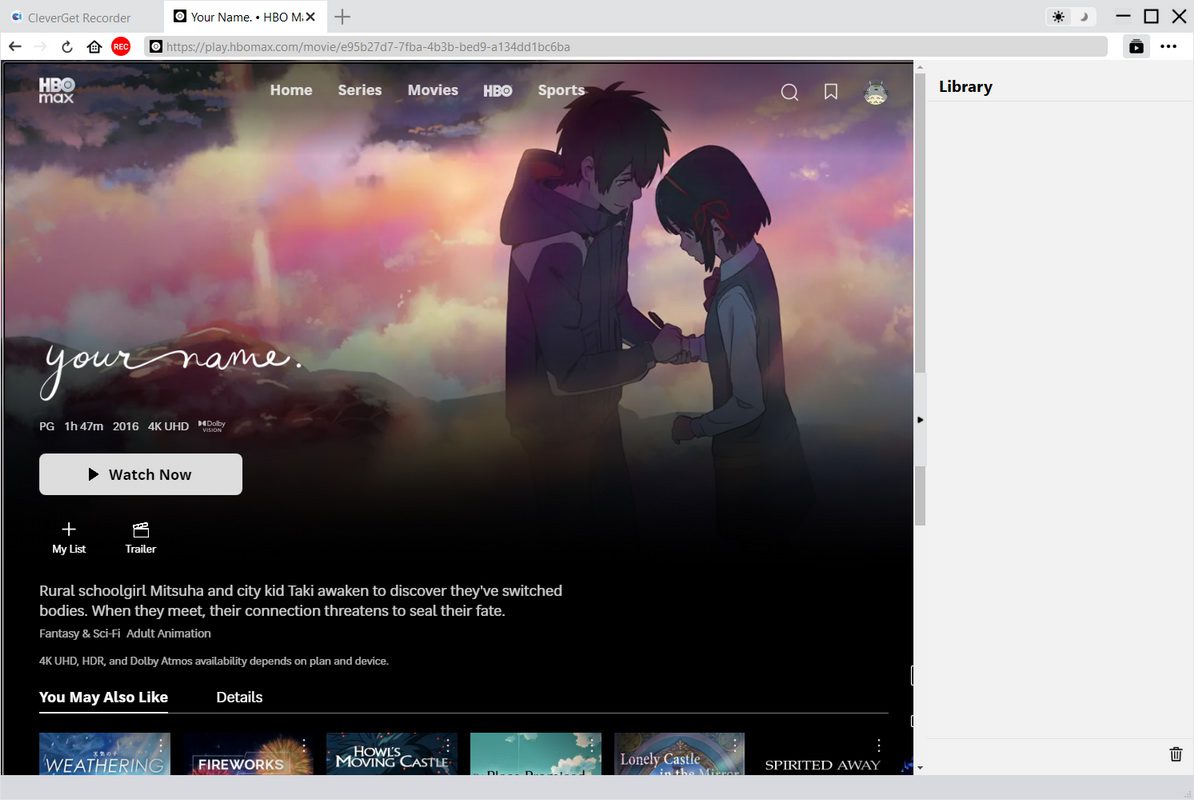This screenshot has height=800, width=1194.
Task: Play the Trailer for Your Name
Action: point(140,536)
